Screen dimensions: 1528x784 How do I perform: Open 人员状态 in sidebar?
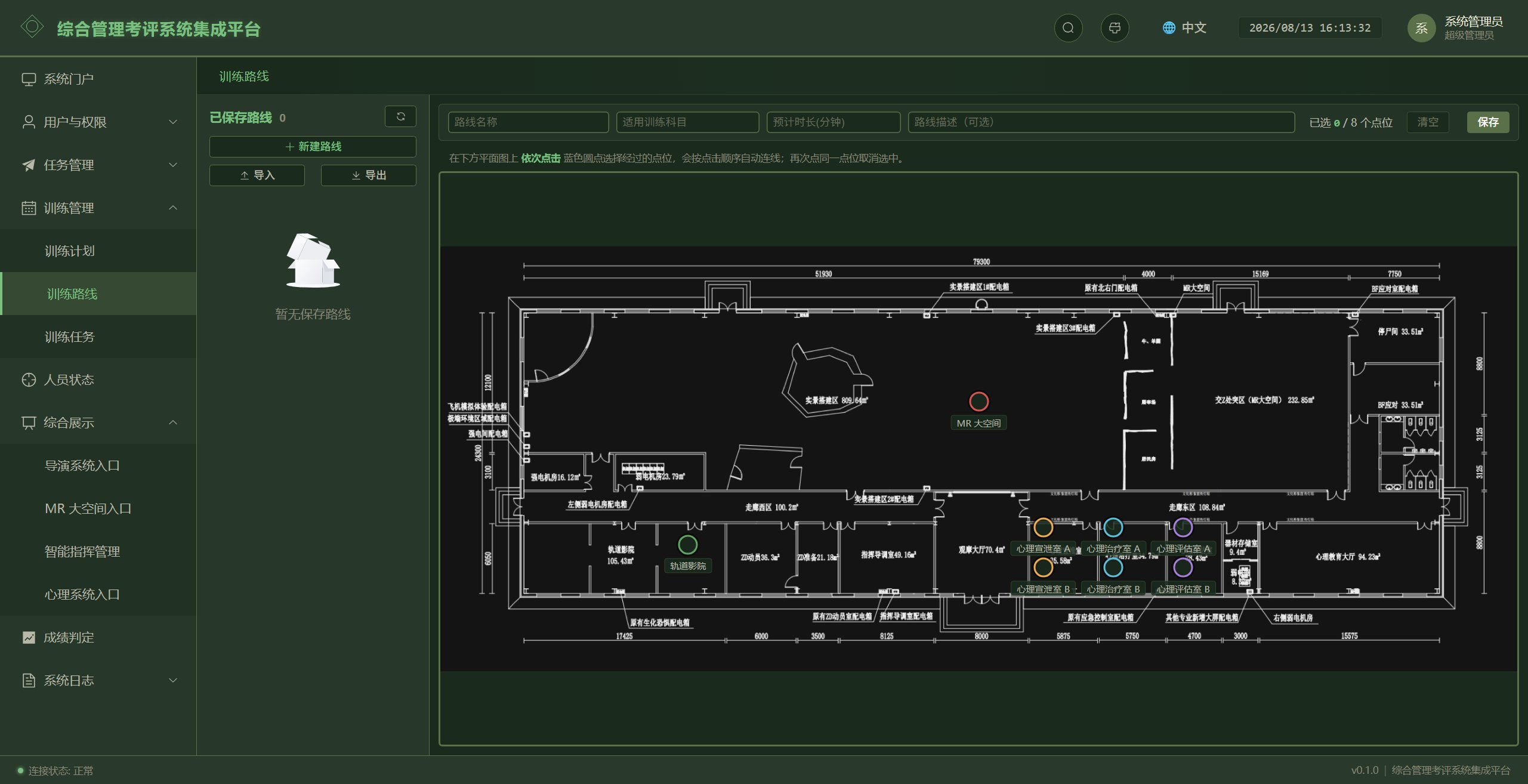coord(98,379)
